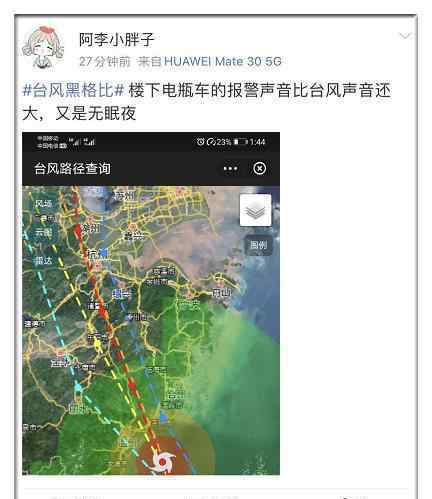Toggle the 雷达 radar overlay
432x499 pixels.
44,261
